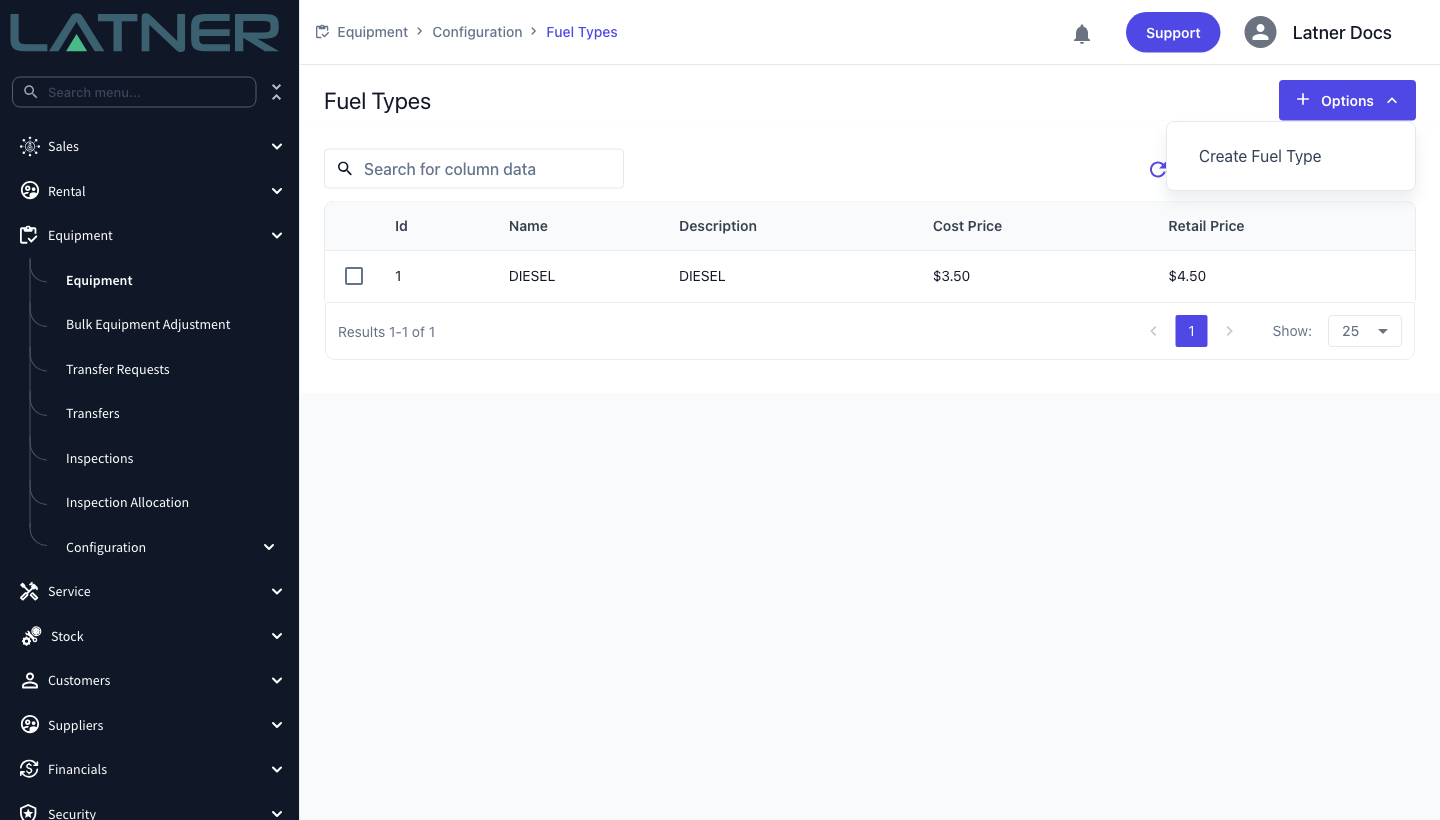Image resolution: width=1440 pixels, height=820 pixels.
Task: Expand the Rental menu chevron
Action: 277,191
